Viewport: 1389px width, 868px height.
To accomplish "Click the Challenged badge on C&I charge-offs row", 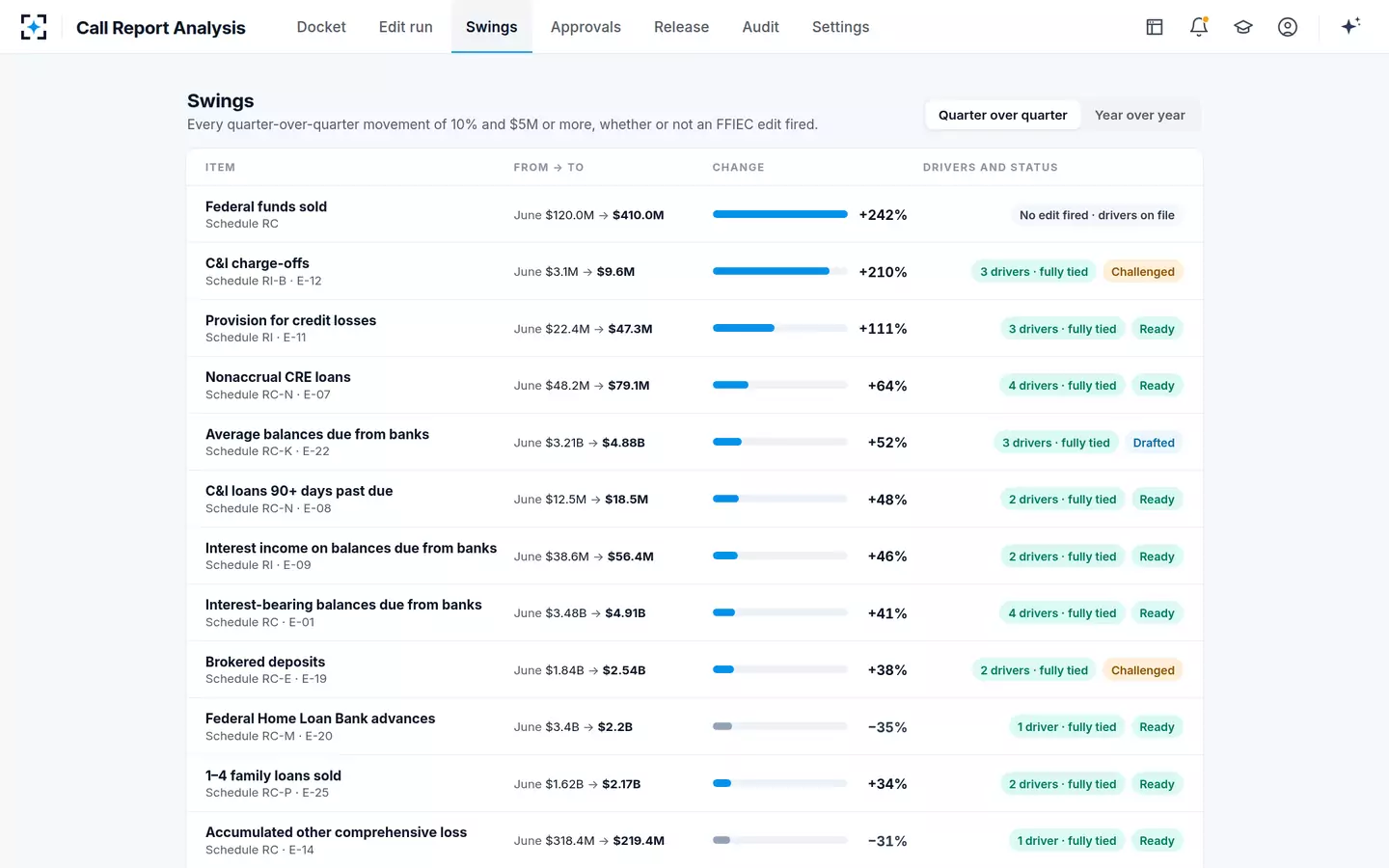I will 1143,272.
